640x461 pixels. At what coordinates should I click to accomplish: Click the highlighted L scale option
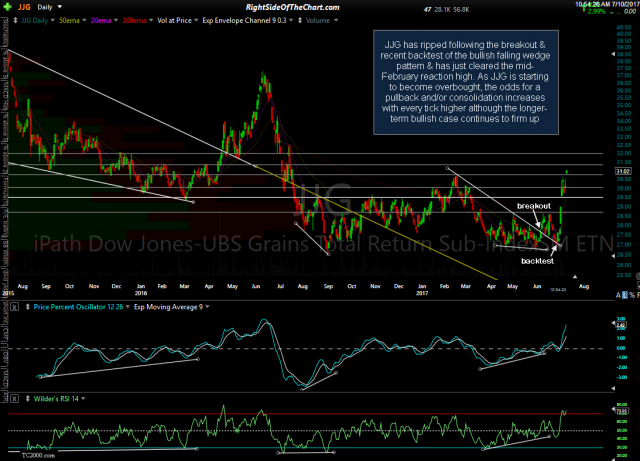coord(624,295)
